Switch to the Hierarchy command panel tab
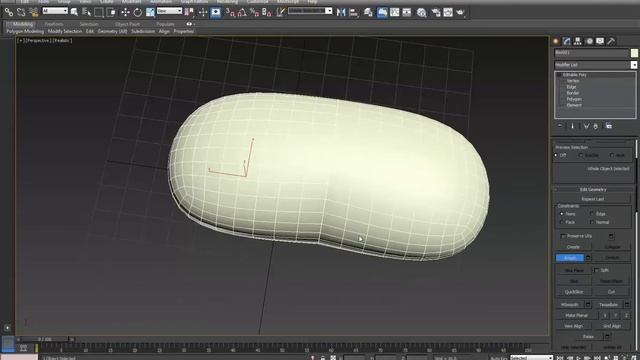Image resolution: width=640 pixels, height=360 pixels. (578, 41)
